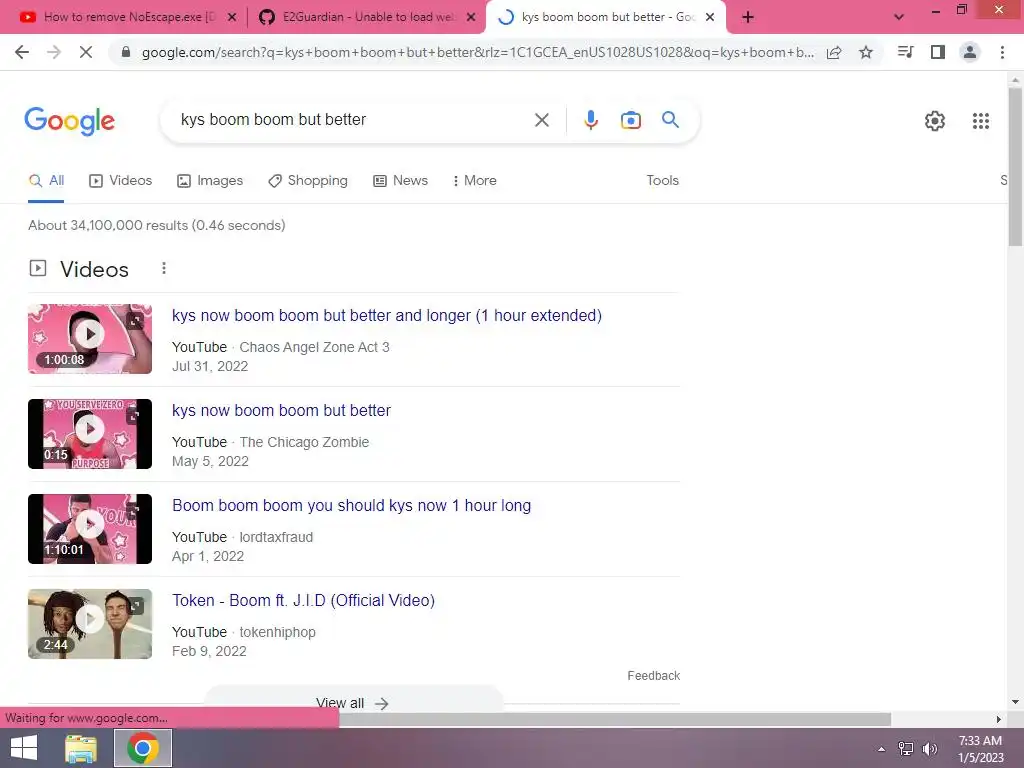The image size is (1024, 768).
Task: Open the Windows Start menu
Action: coord(24,748)
